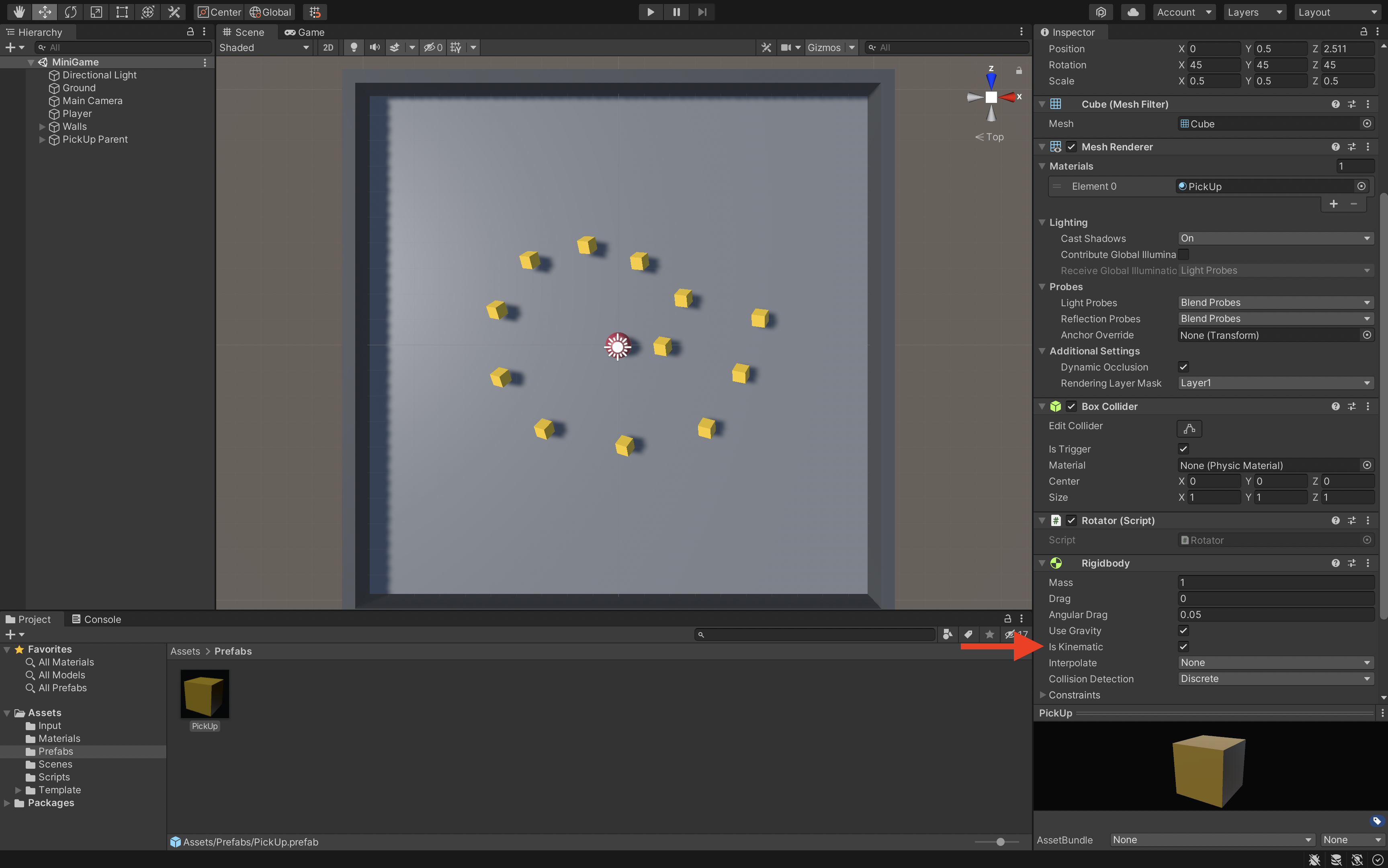Viewport: 1388px width, 868px height.
Task: Disable the Use Gravity checkbox
Action: tap(1183, 631)
